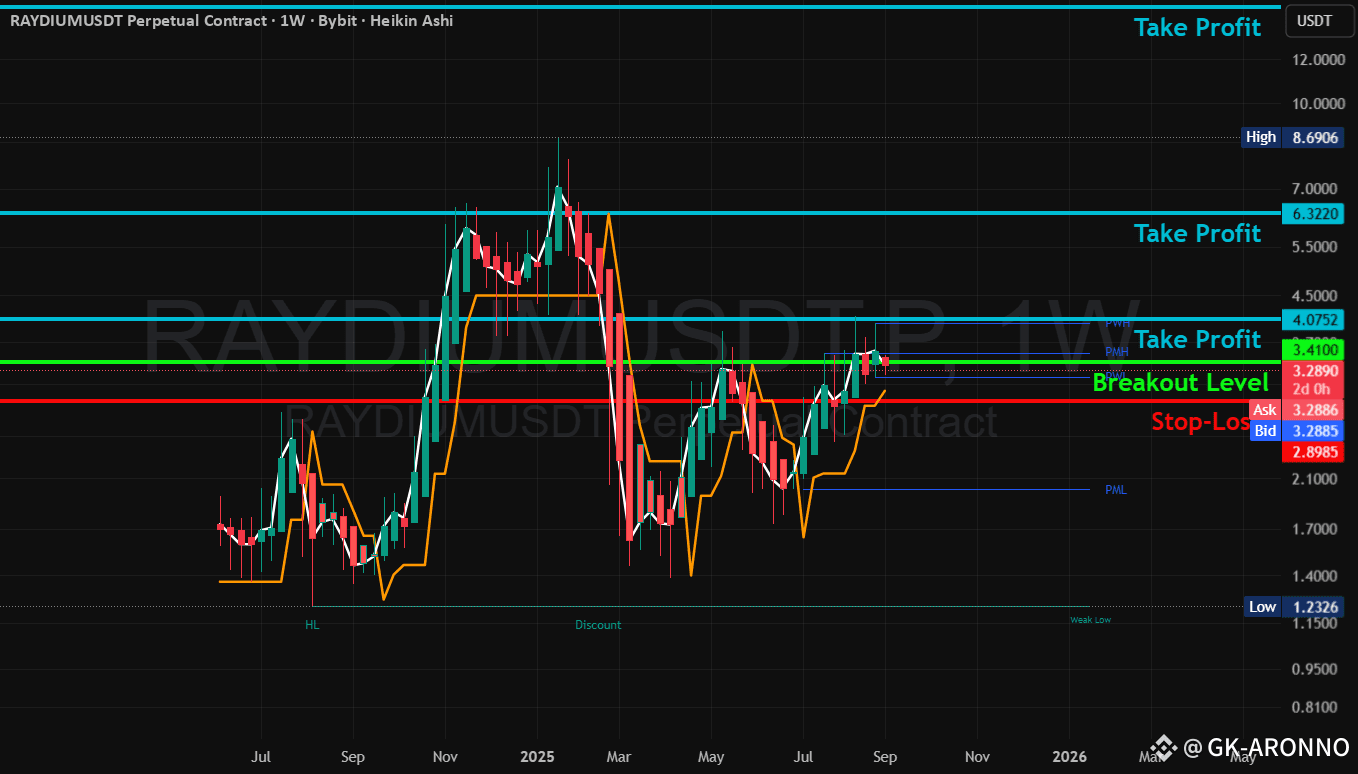
Task: Select the red Stop-Los text label
Action: [1200, 421]
